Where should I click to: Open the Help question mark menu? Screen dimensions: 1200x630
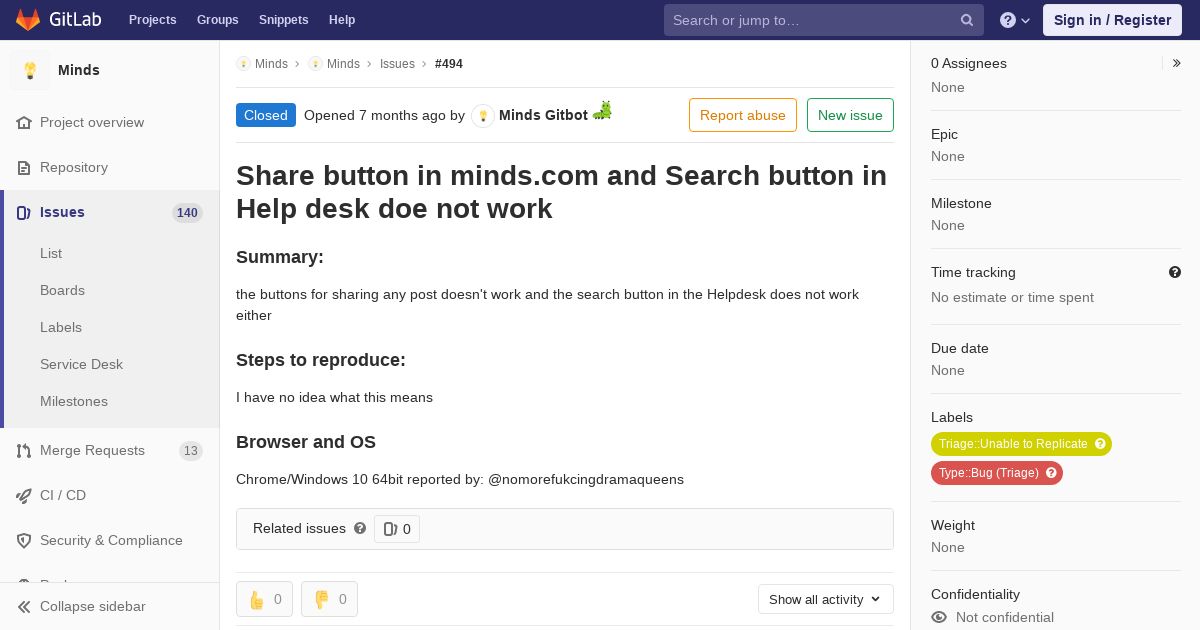tap(1015, 20)
